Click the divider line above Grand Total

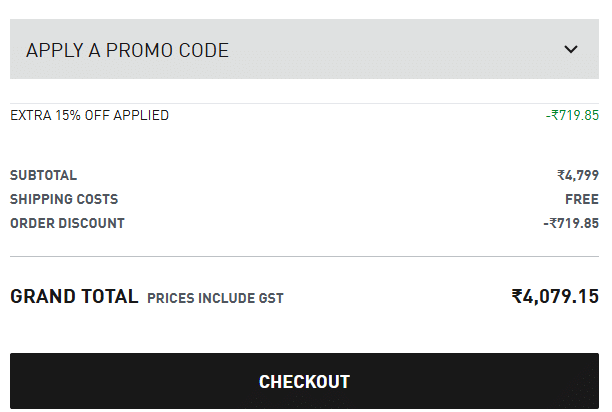point(304,257)
